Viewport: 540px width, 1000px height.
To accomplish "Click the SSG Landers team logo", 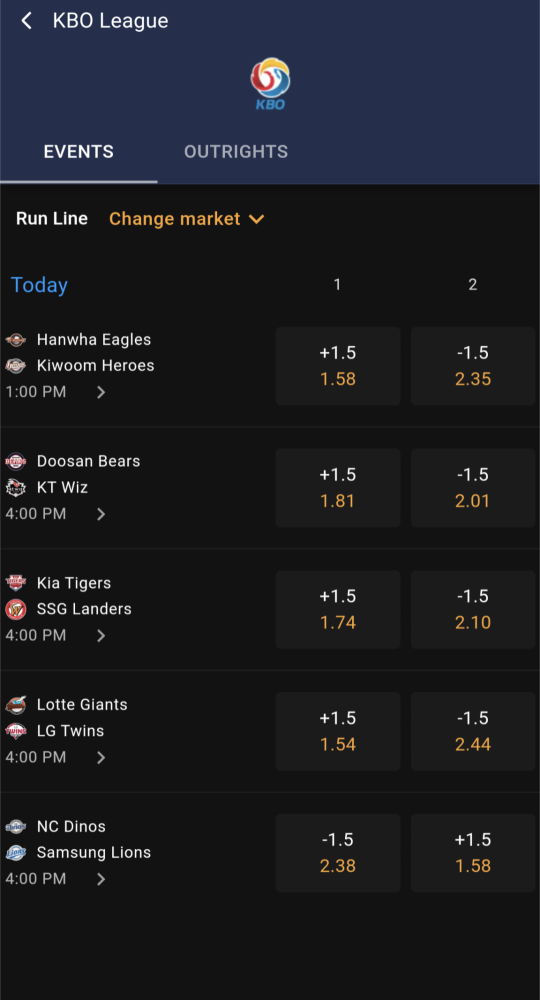I will (x=16, y=610).
